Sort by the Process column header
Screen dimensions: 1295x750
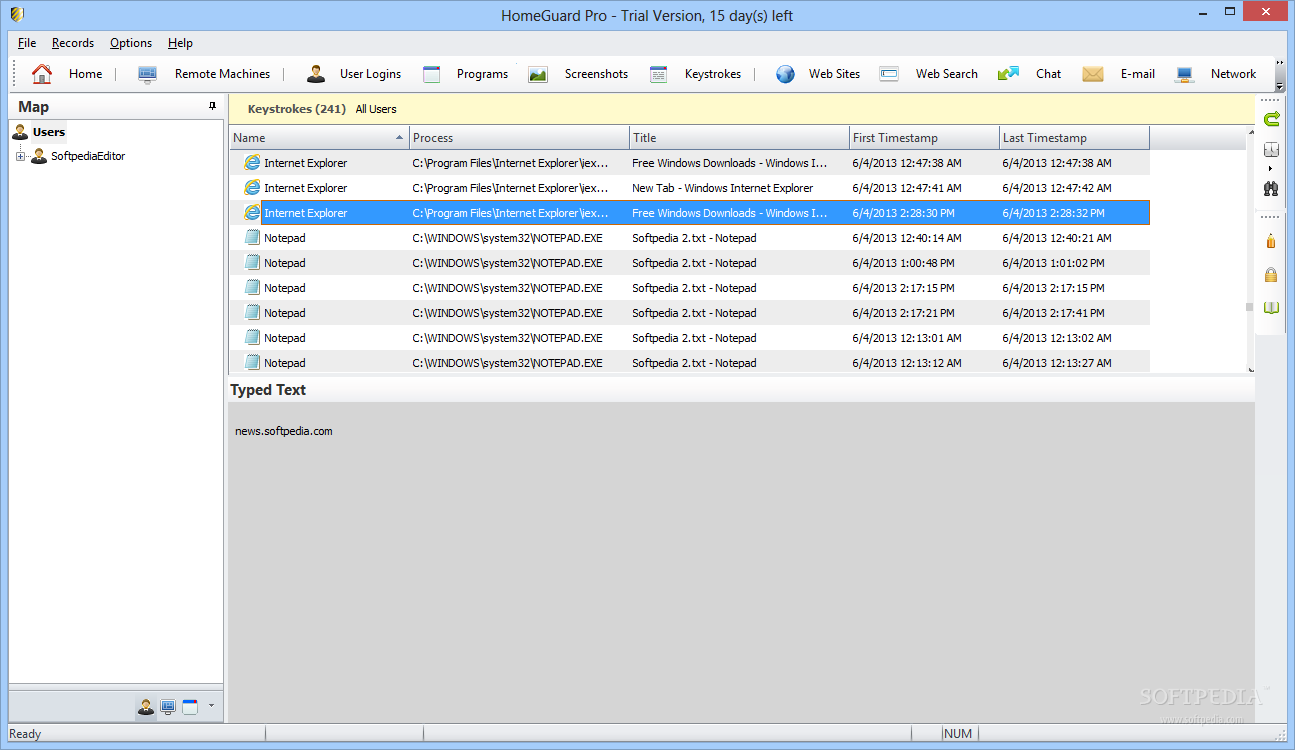click(520, 138)
